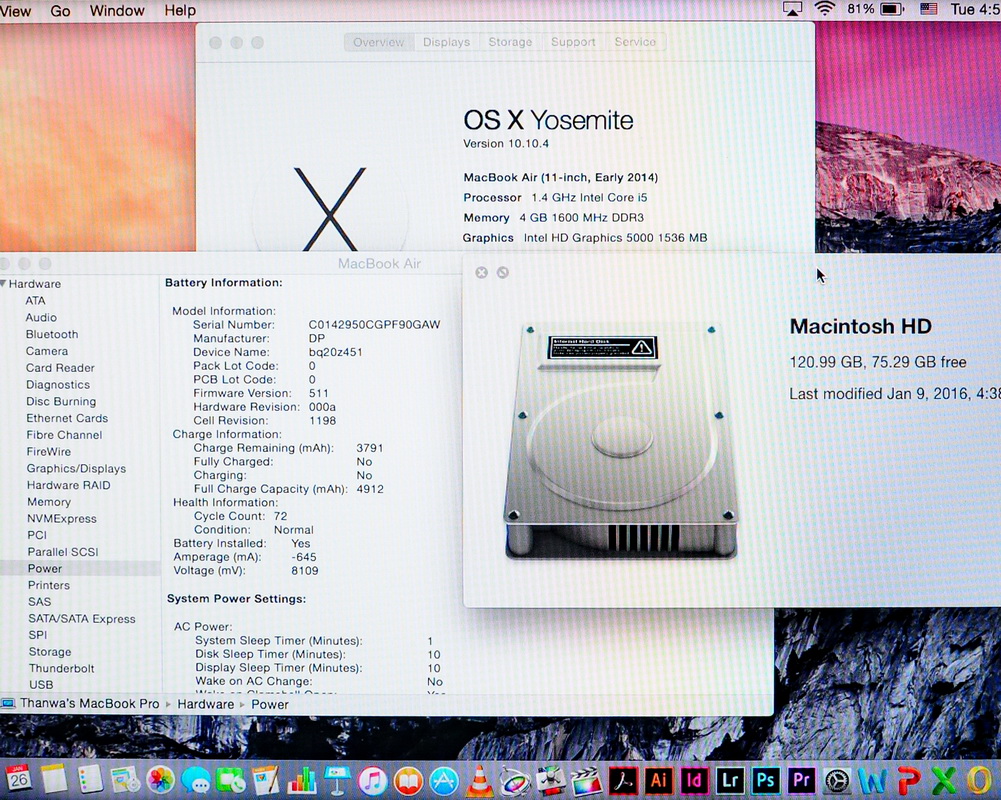This screenshot has width=1001, height=800.
Task: Select Bluetooth in the sidebar
Action: [x=52, y=334]
